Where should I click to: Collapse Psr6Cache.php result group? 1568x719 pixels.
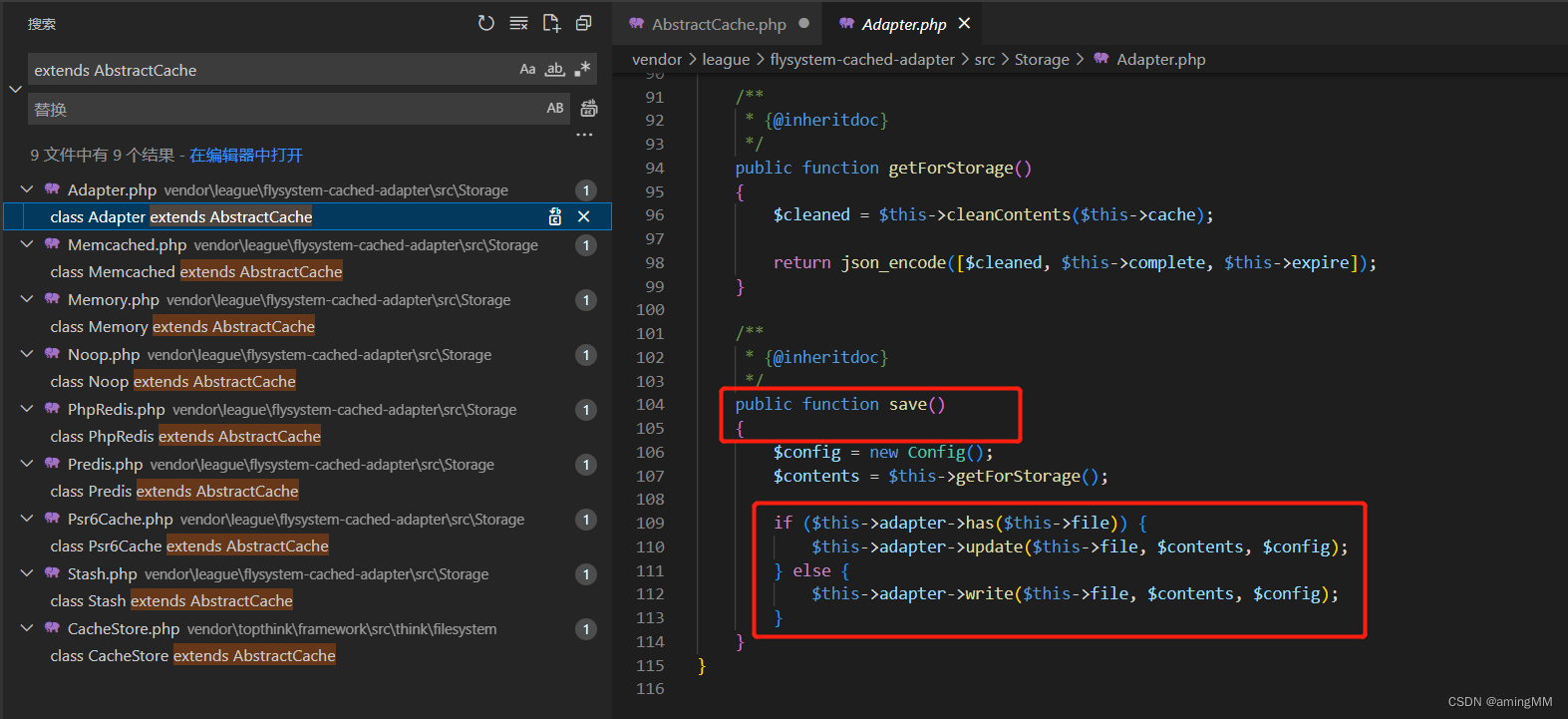click(x=27, y=519)
